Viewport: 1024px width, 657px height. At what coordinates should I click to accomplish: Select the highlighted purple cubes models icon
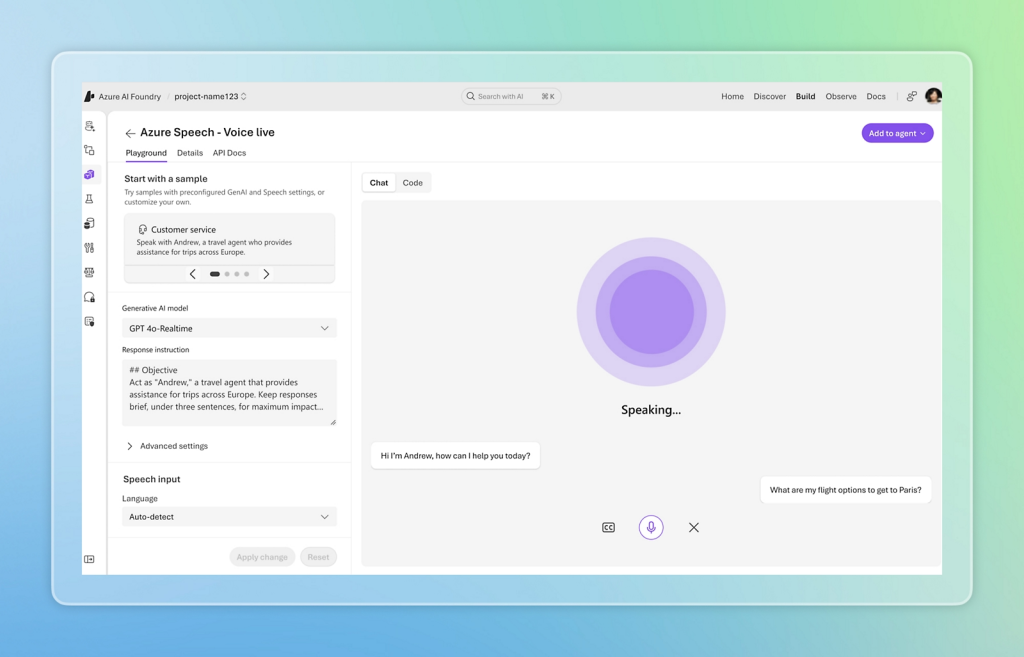click(x=89, y=174)
